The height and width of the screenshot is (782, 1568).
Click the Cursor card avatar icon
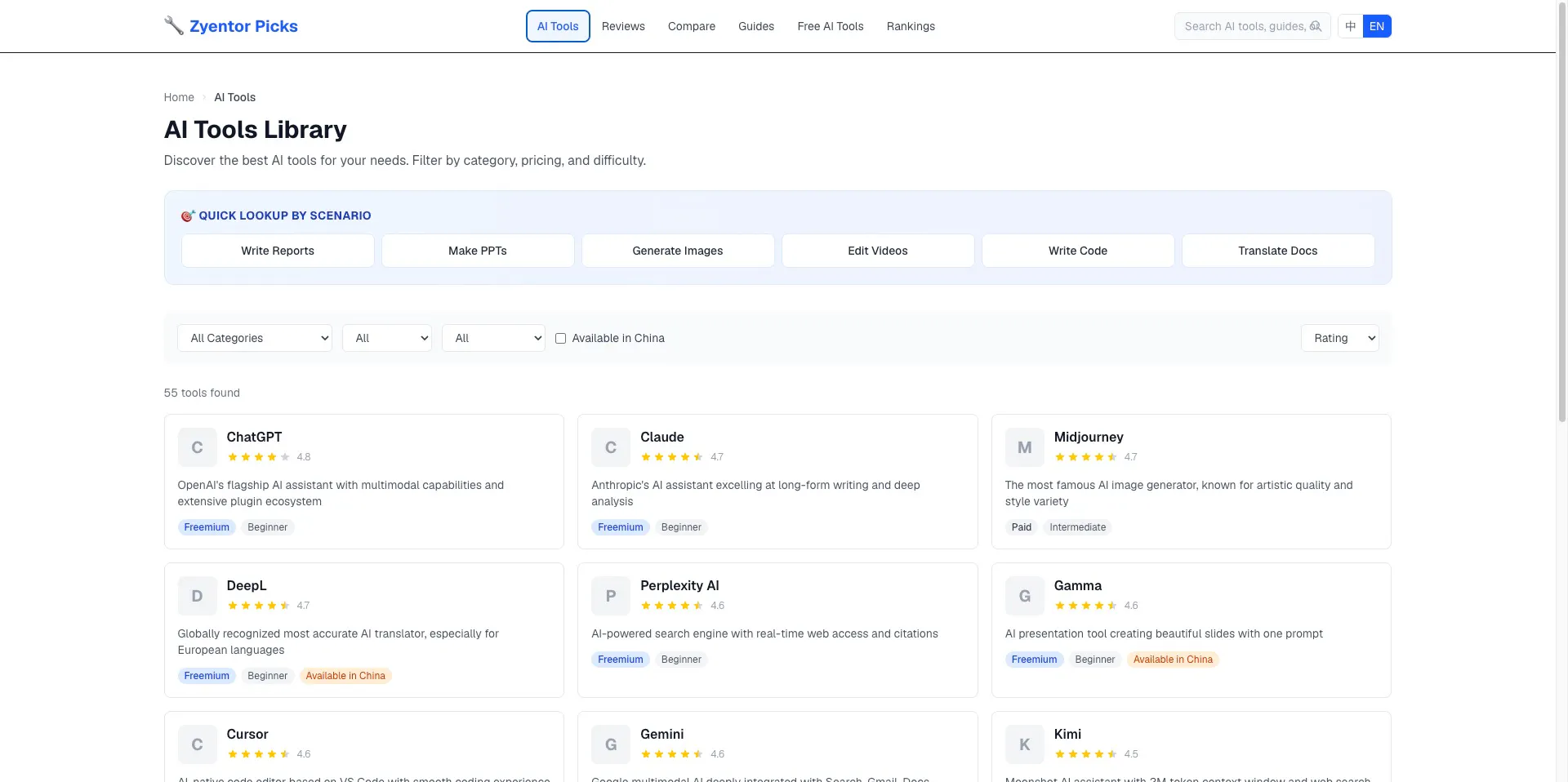point(198,744)
